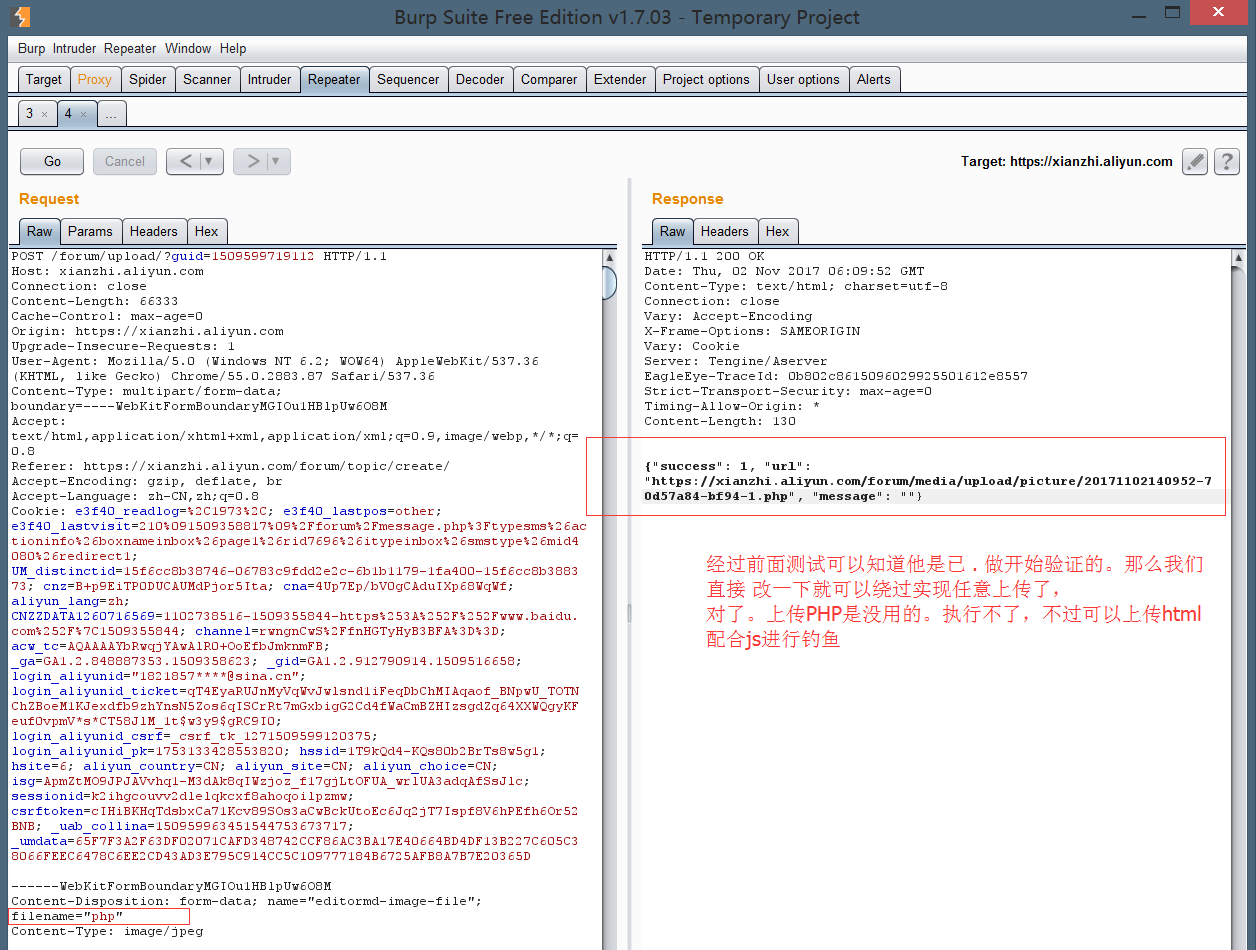Click the request pane scrollbar thumb
Viewport: 1256px width, 950px height.
pyautogui.click(x=610, y=283)
